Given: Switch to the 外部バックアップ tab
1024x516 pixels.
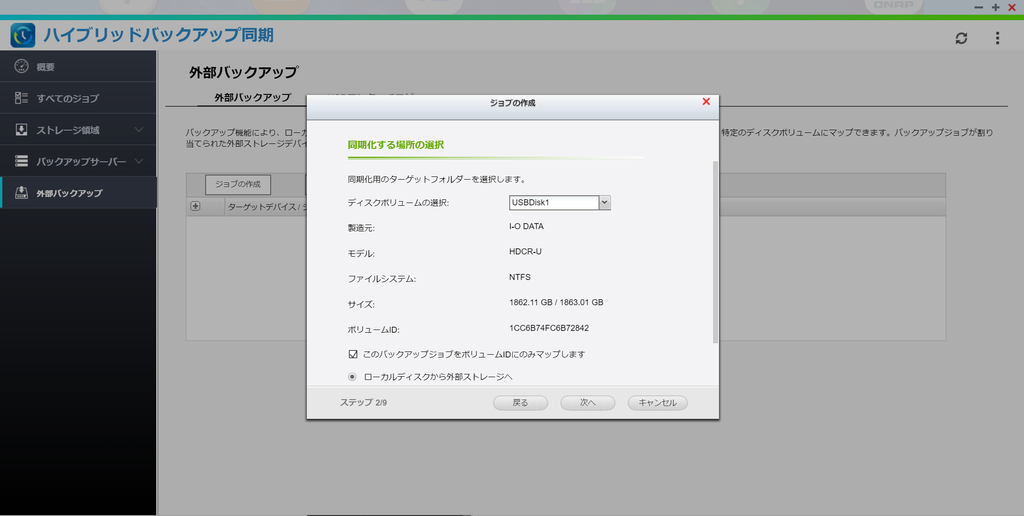Looking at the screenshot, I should [252, 97].
